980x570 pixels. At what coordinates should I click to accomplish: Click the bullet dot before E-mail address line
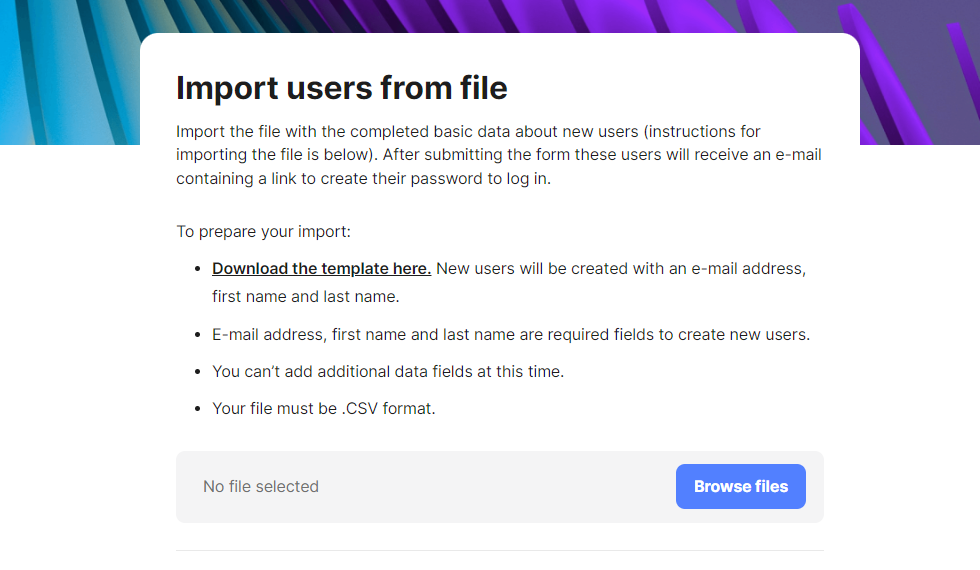point(195,335)
